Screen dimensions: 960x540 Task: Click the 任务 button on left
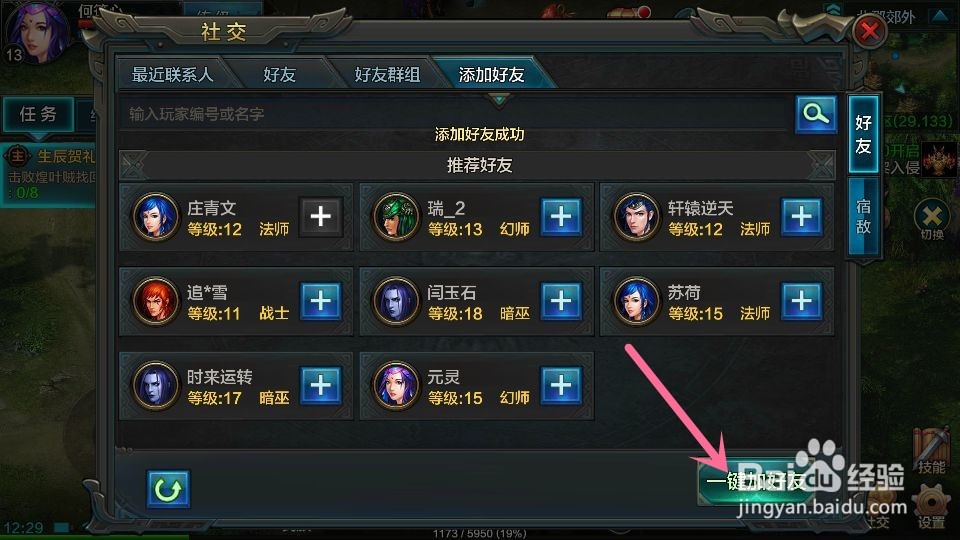38,114
